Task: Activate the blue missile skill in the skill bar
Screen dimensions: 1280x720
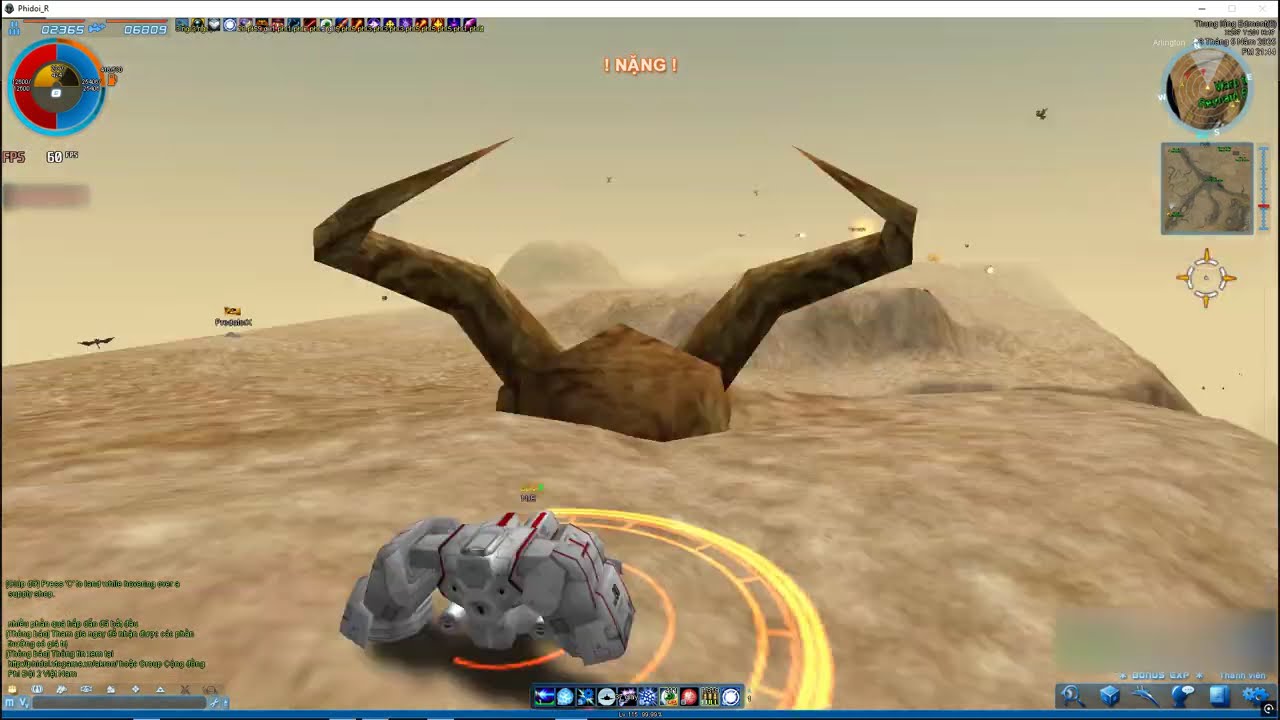Action: (x=544, y=697)
